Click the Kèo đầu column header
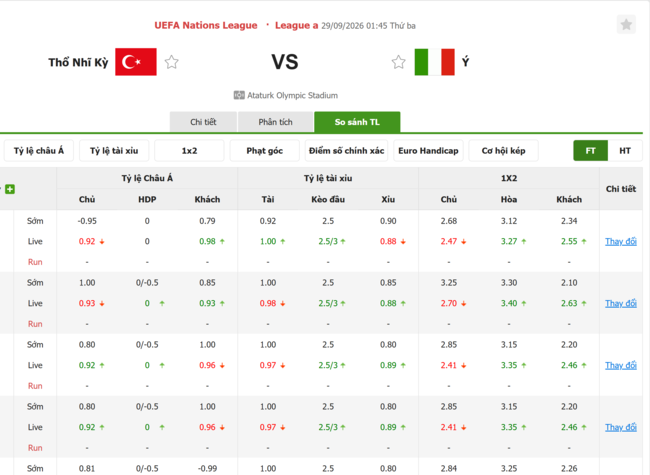This screenshot has height=475, width=650. (328, 199)
